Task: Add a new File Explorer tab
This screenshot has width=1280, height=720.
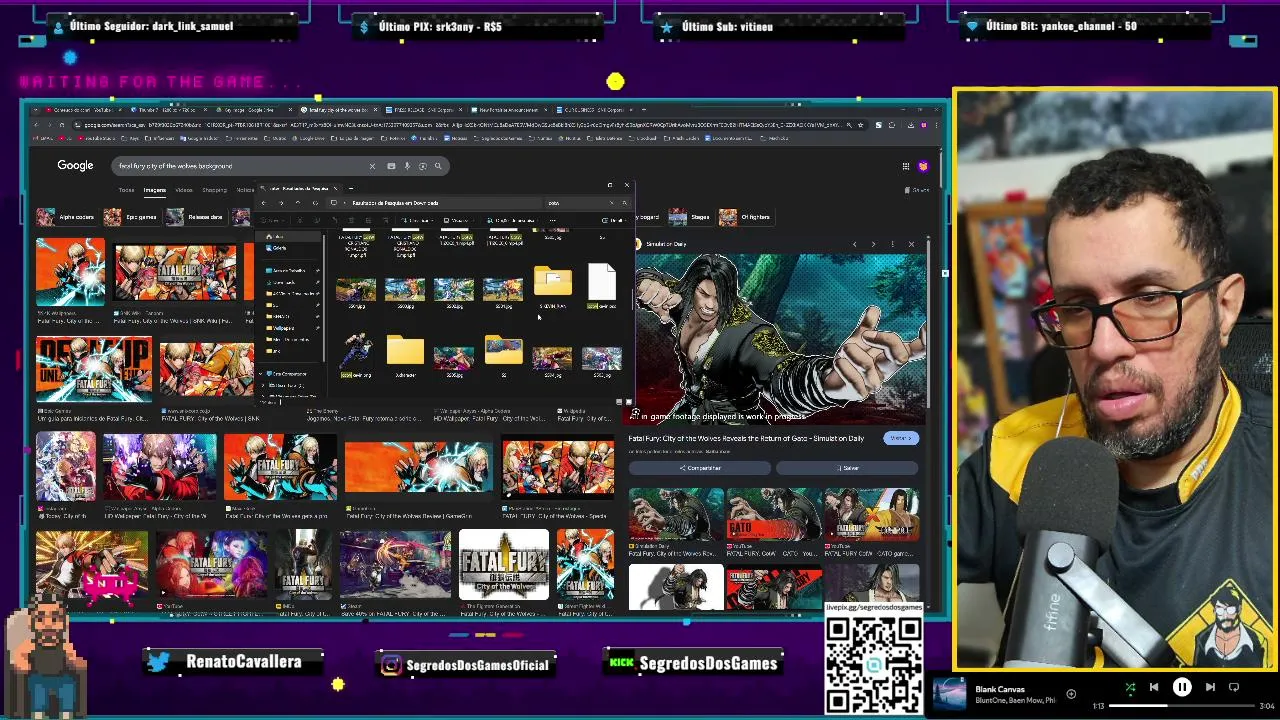Action: 350,188
